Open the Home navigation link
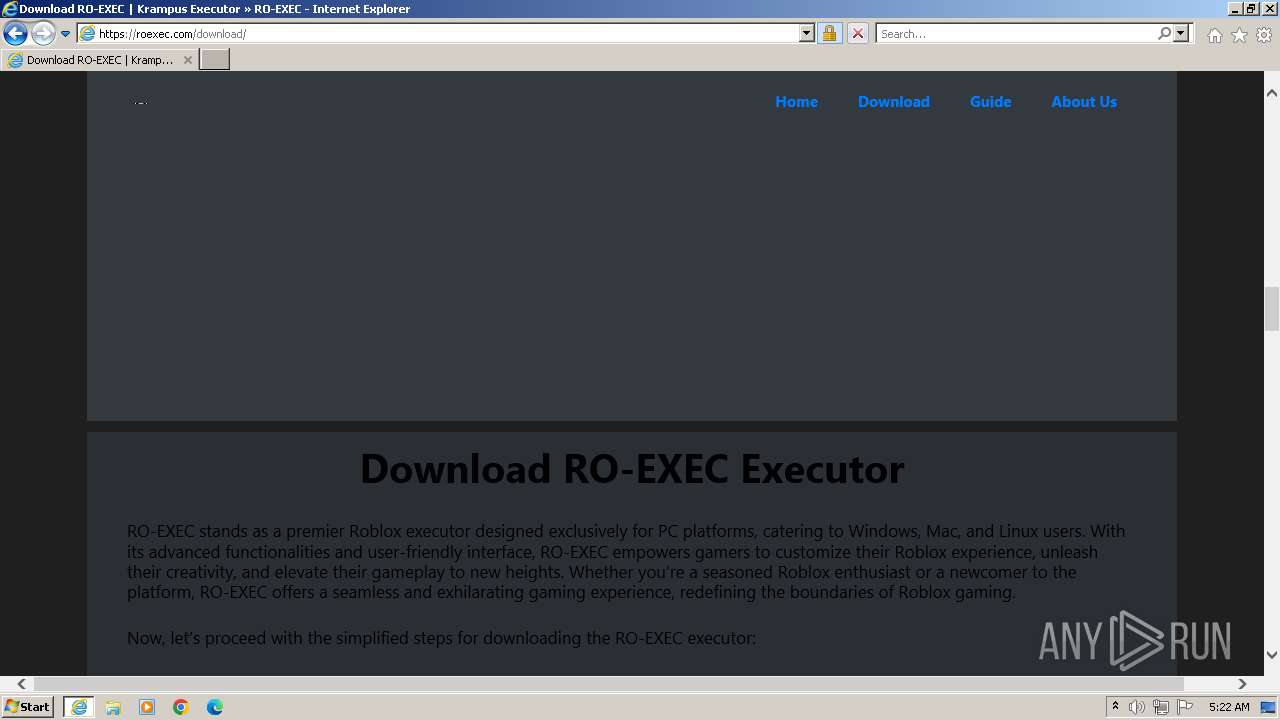Screen dimensions: 1280x720 point(796,102)
